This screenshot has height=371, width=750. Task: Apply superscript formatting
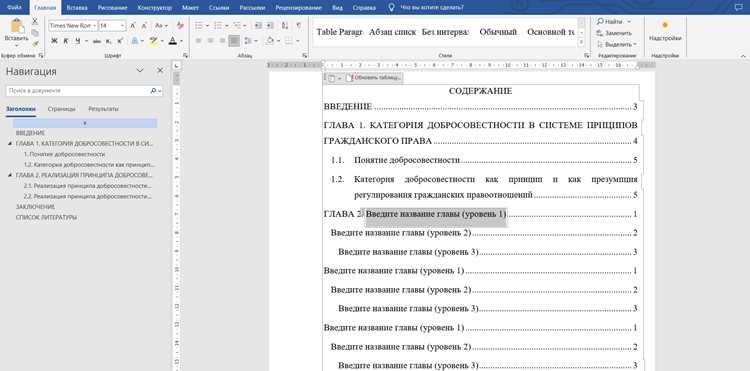pyautogui.click(x=120, y=41)
